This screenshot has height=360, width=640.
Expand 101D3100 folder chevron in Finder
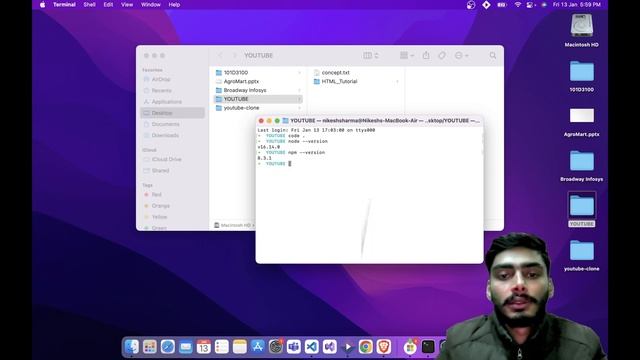point(299,73)
